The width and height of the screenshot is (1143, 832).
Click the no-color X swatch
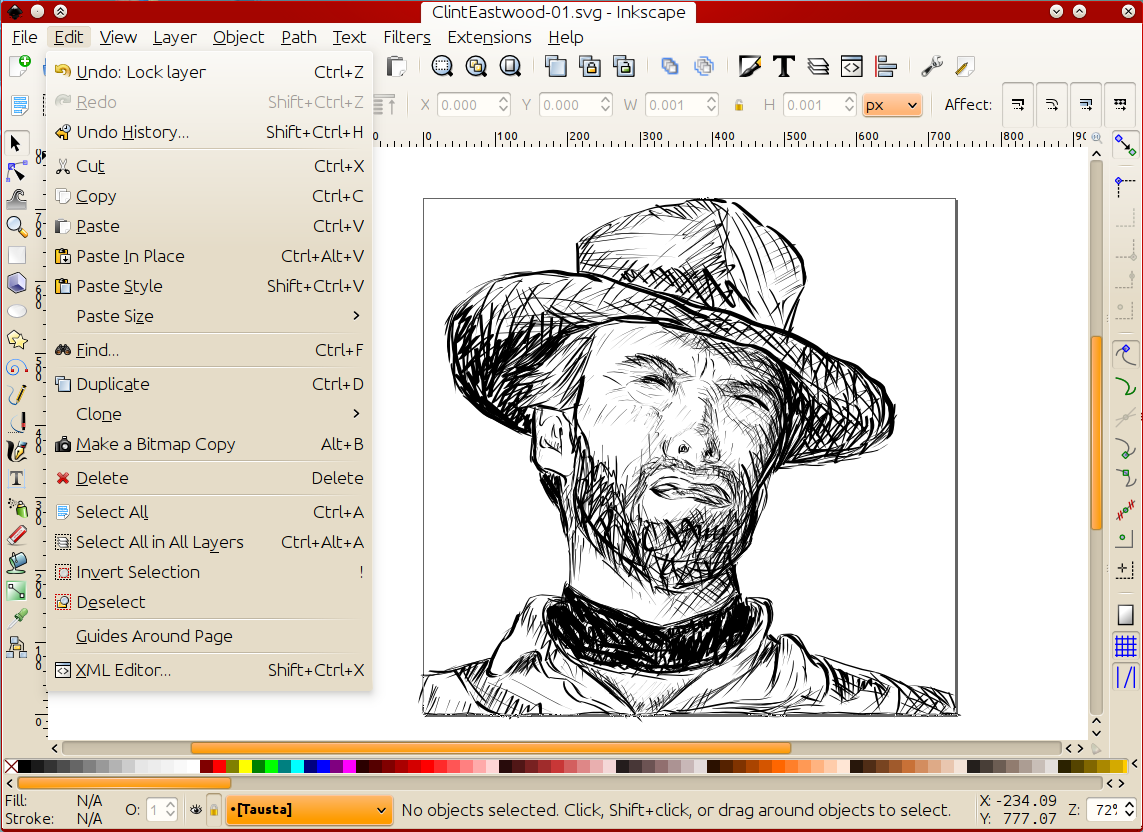(x=11, y=766)
